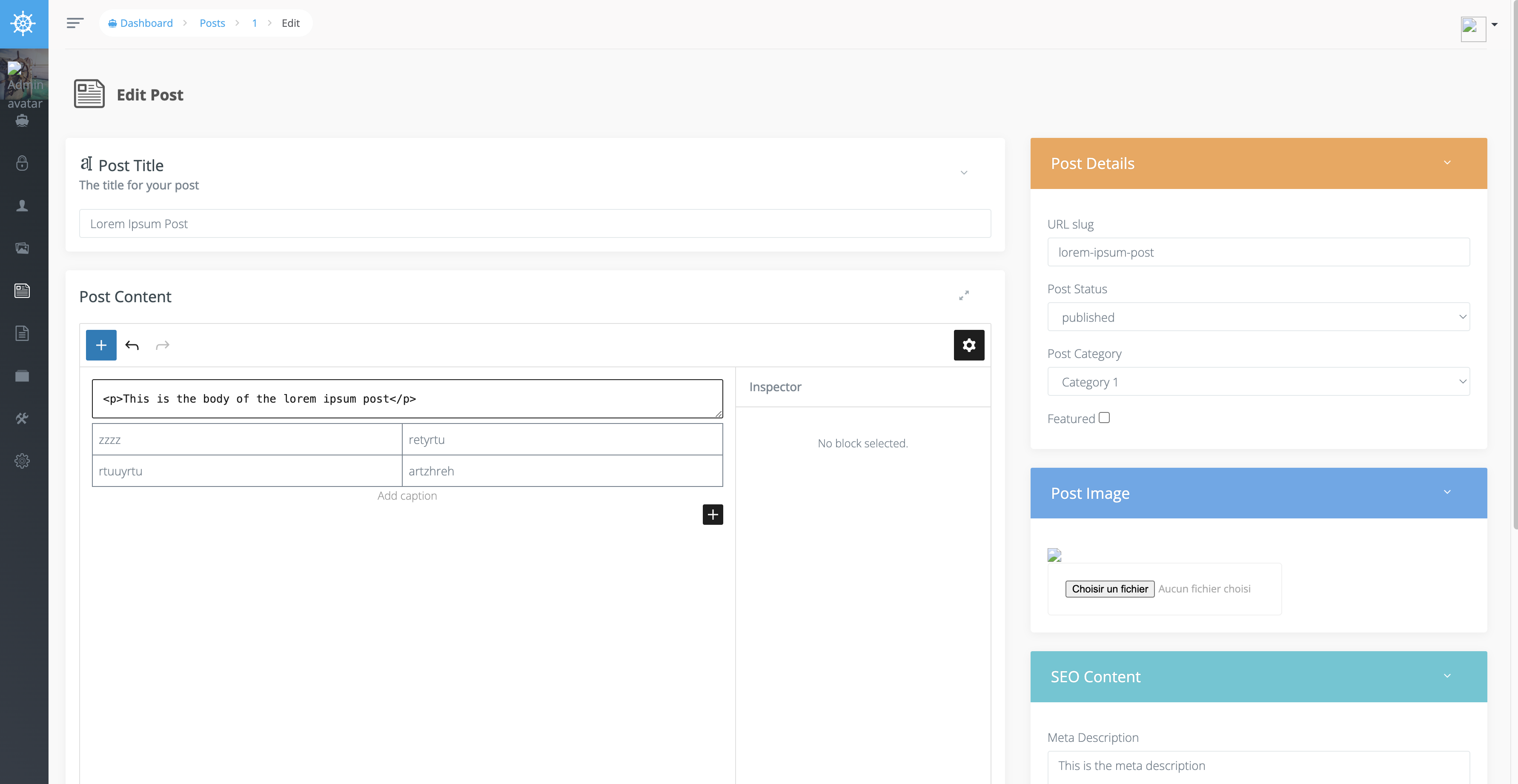Collapse the Post Title card
The height and width of the screenshot is (784, 1518).
[964, 172]
